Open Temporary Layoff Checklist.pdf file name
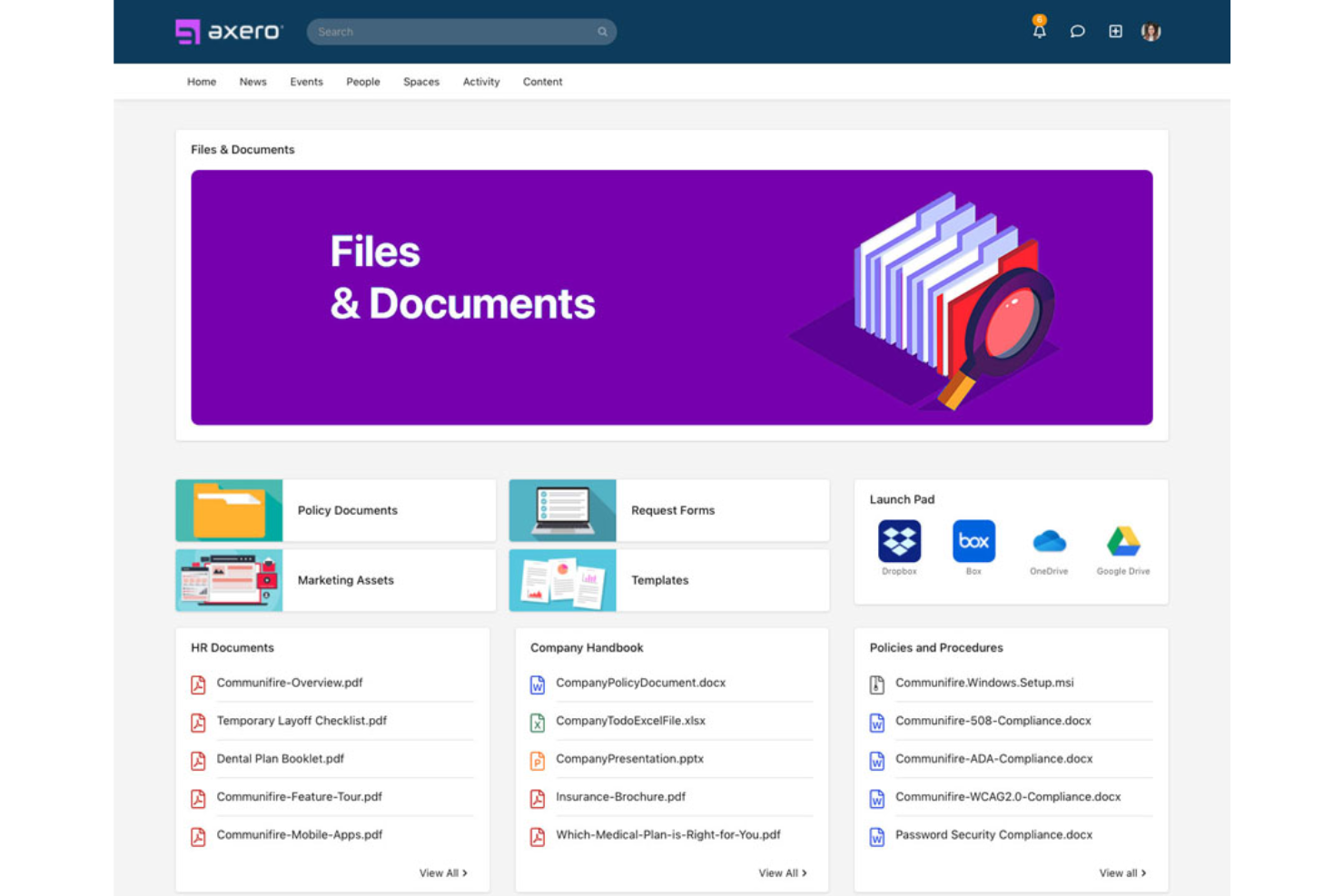Image resolution: width=1344 pixels, height=896 pixels. click(x=301, y=721)
